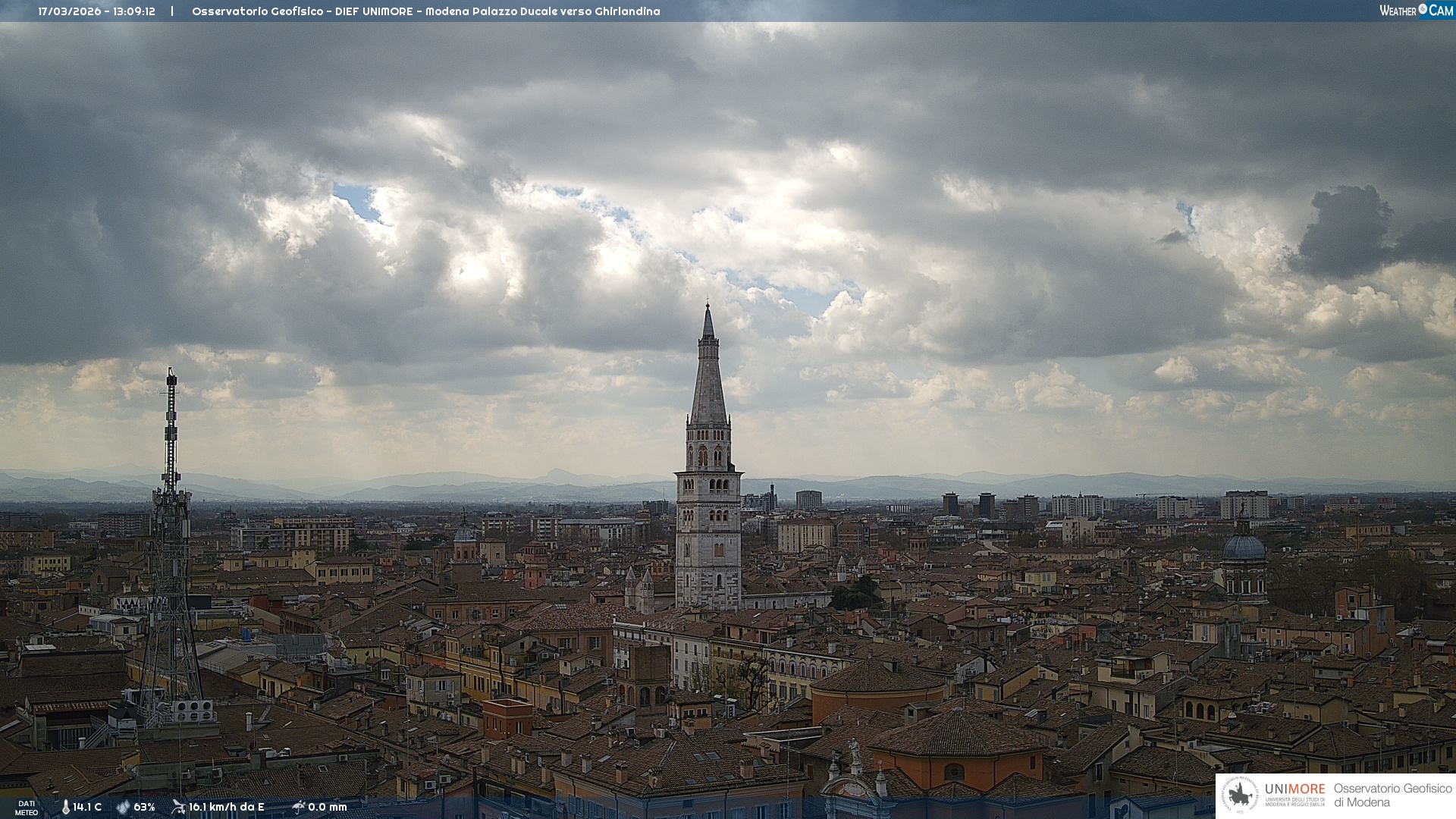The height and width of the screenshot is (819, 1456).
Task: Click the wind anemometer icon
Action: [x=178, y=807]
